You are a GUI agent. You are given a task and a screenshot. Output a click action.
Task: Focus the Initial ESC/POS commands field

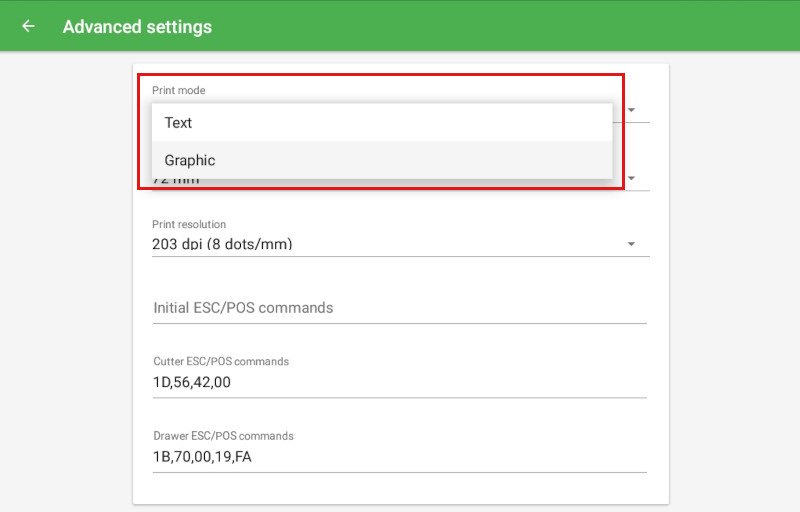pyautogui.click(x=398, y=308)
